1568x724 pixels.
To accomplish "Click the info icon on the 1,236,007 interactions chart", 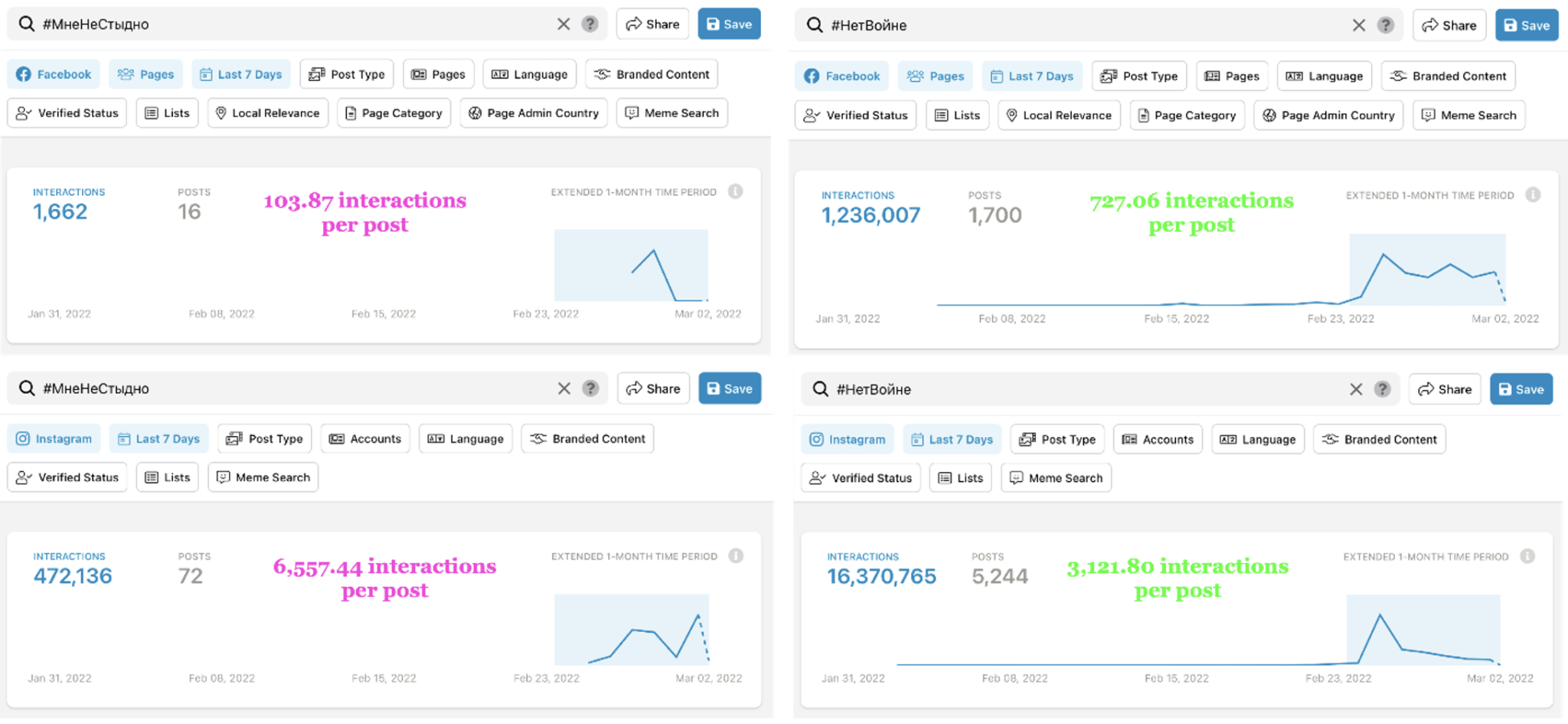I will coord(1532,195).
